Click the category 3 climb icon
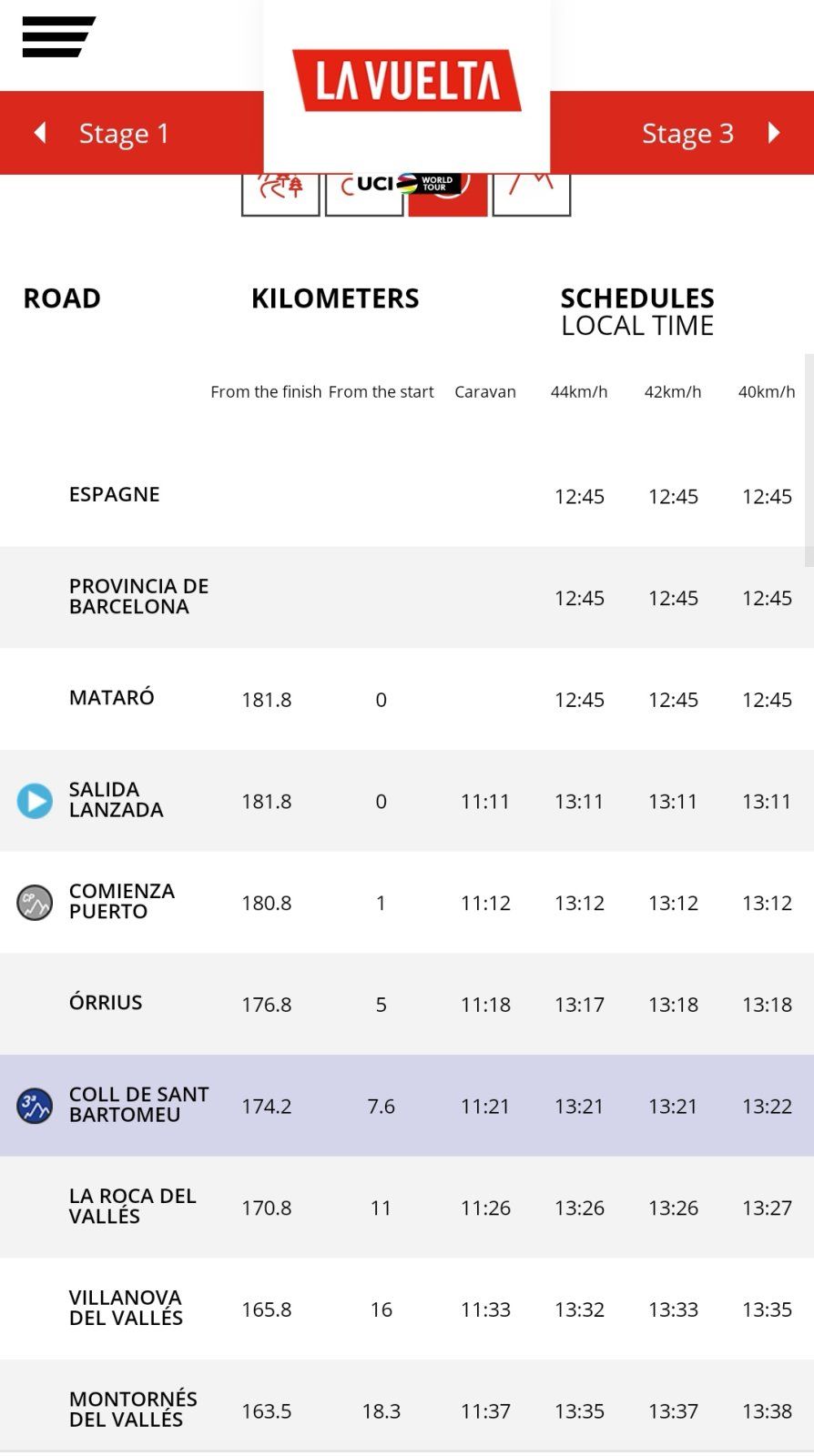This screenshot has height=1456, width=814. coord(35,1106)
